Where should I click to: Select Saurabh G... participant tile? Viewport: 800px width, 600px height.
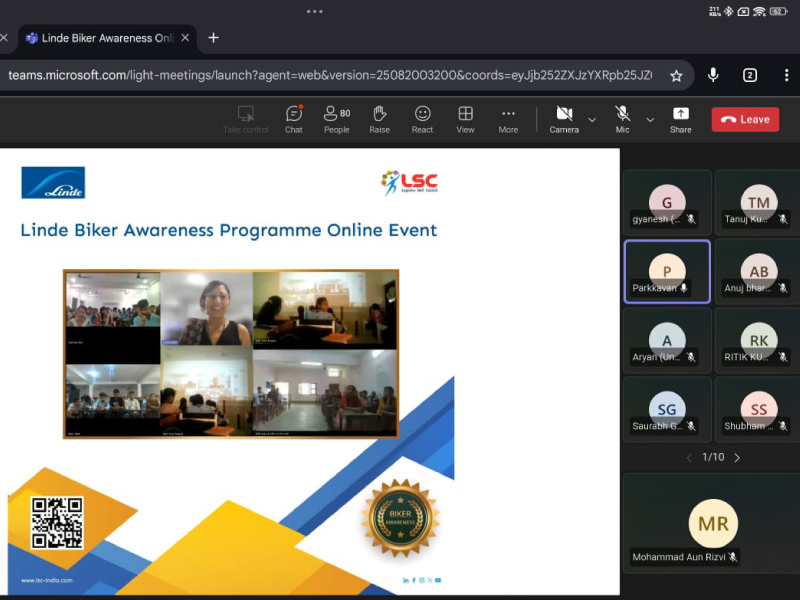tap(667, 409)
